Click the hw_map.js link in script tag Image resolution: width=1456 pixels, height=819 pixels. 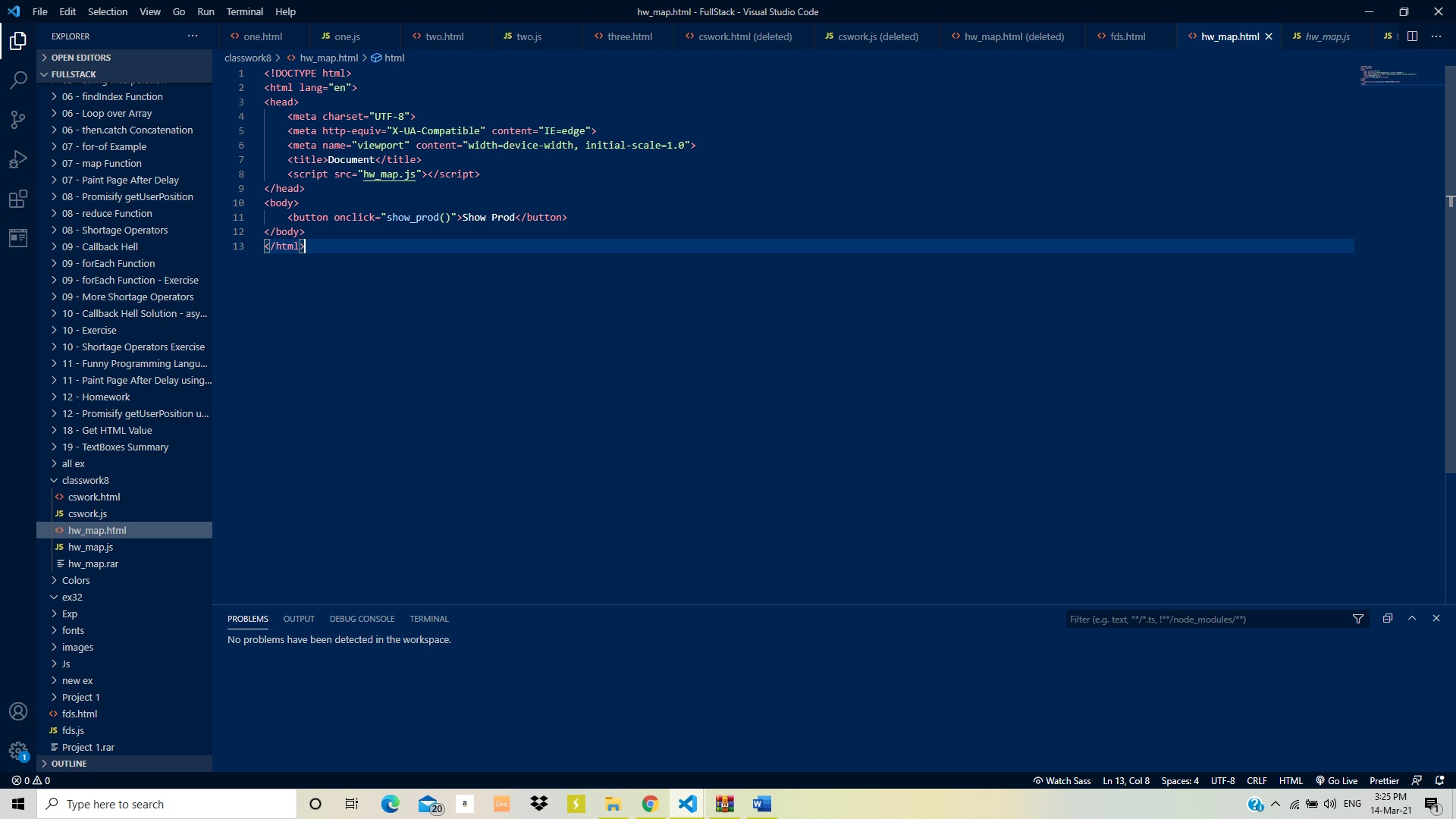(x=390, y=174)
